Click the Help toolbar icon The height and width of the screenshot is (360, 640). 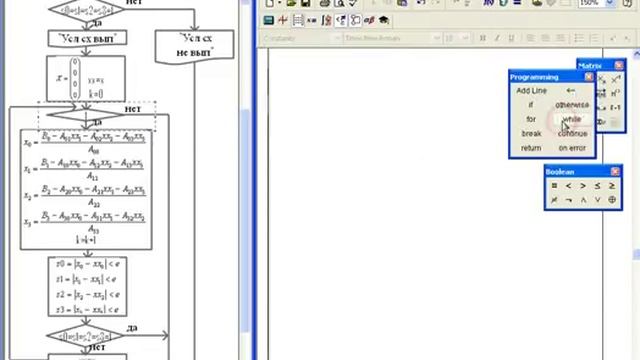pos(627,3)
